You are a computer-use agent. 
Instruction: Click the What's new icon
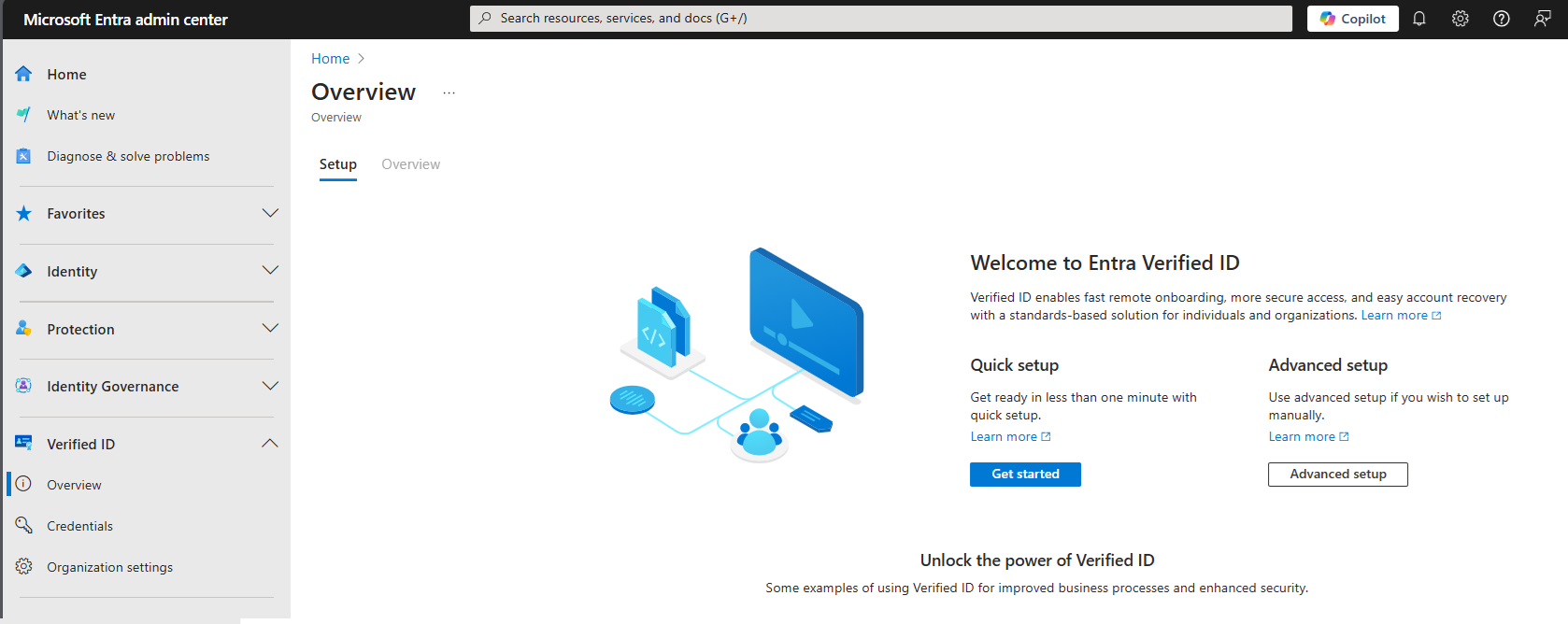23,115
